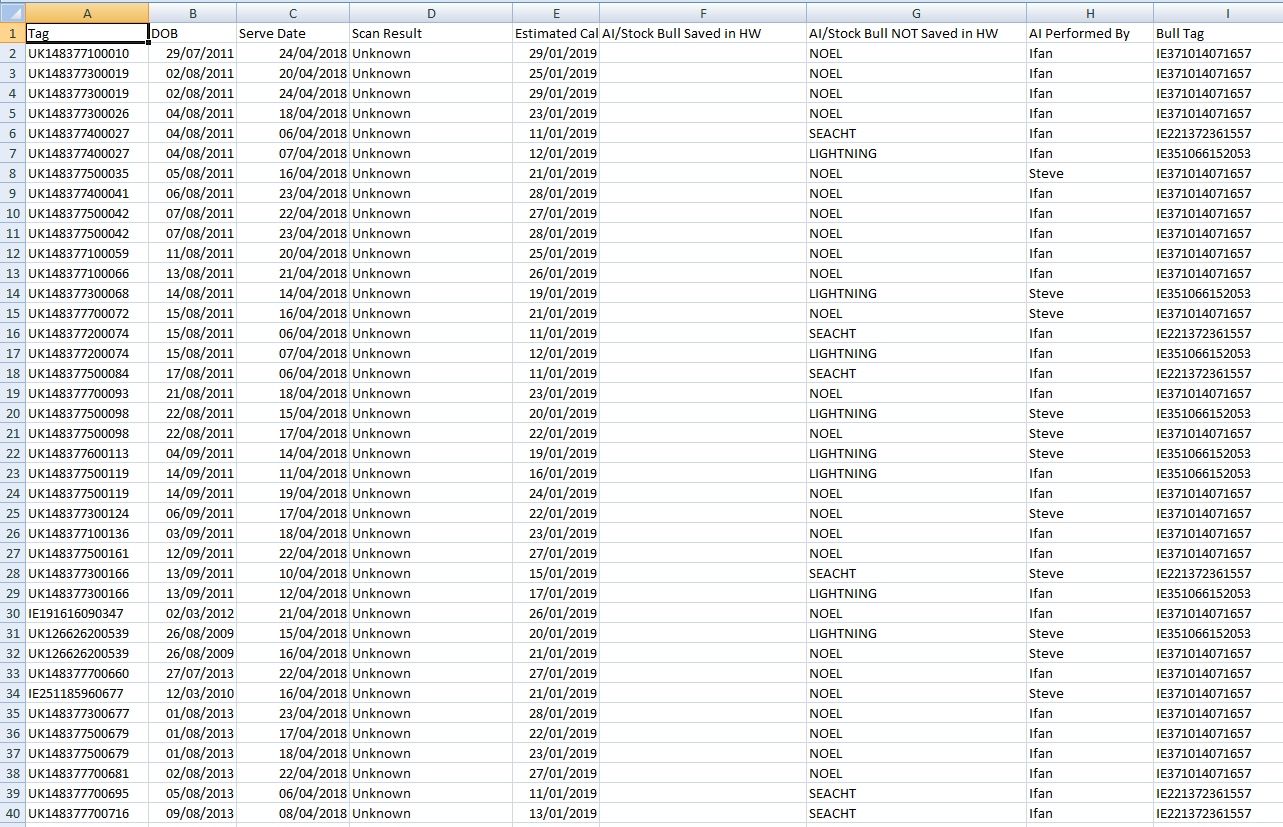This screenshot has height=827, width=1283.
Task: Click DOB cell 02/03/2012
Action: tap(193, 613)
